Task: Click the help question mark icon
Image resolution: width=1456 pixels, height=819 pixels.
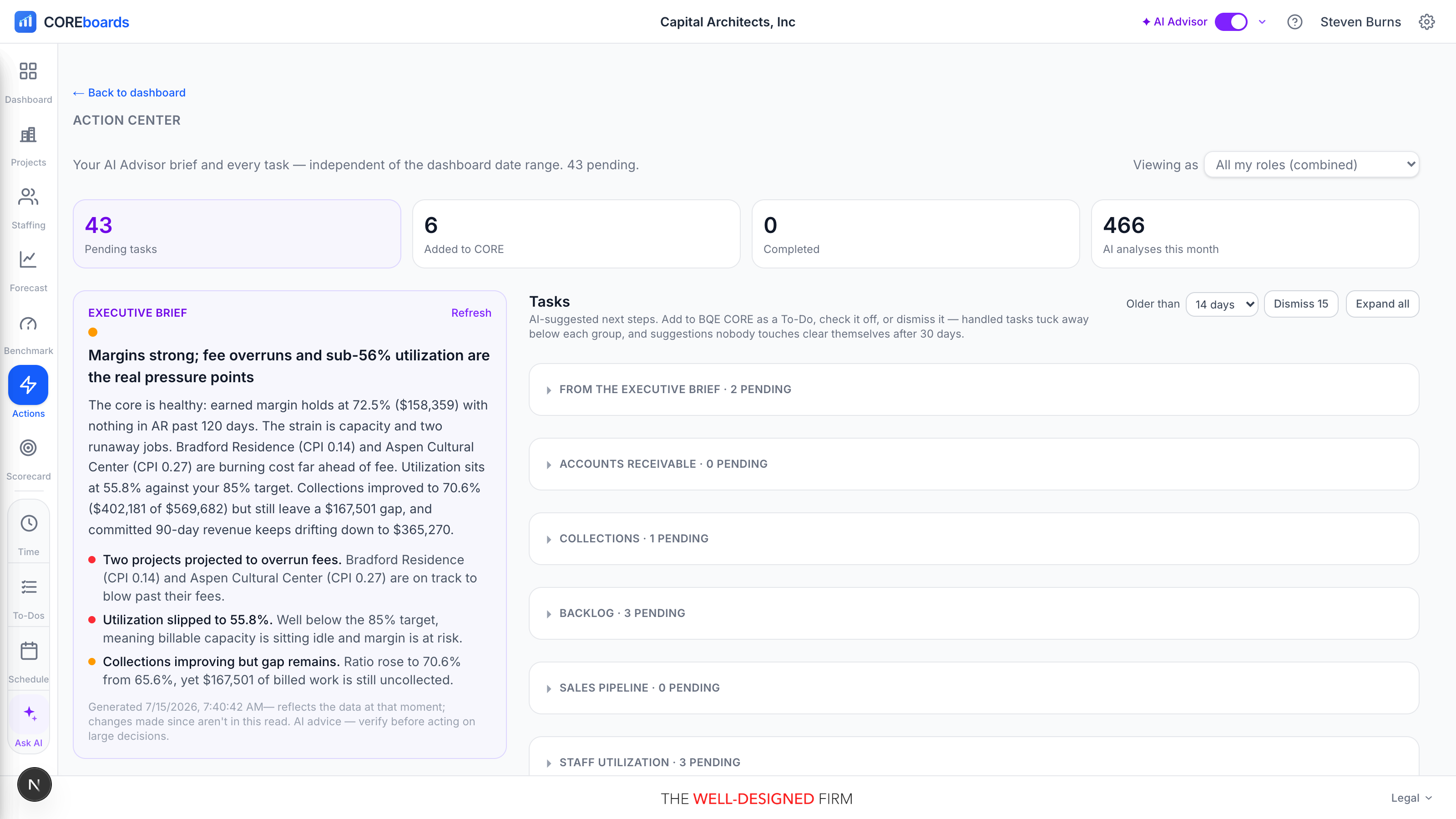Action: [x=1295, y=22]
